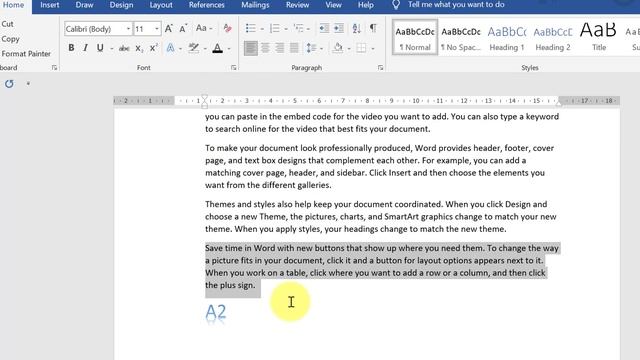Enable Justify text alignment
This screenshot has height=360, width=640.
click(294, 48)
